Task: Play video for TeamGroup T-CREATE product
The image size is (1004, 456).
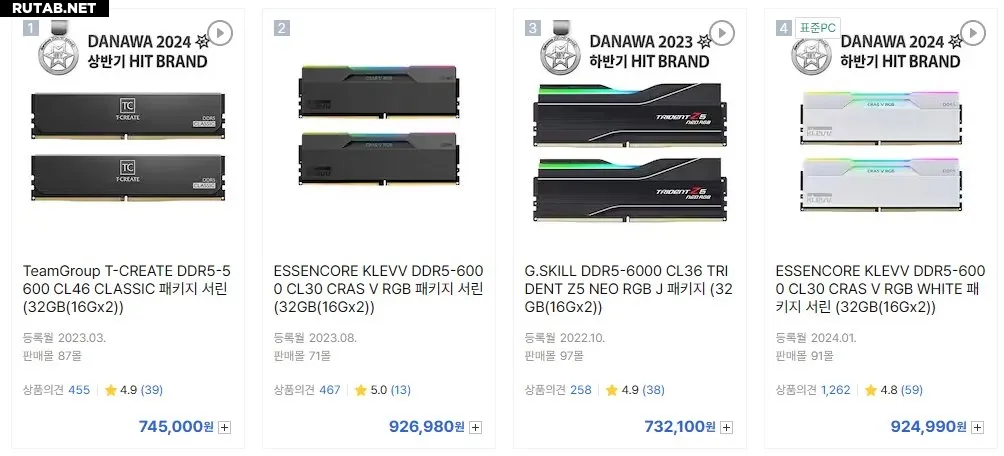Action: click(220, 33)
